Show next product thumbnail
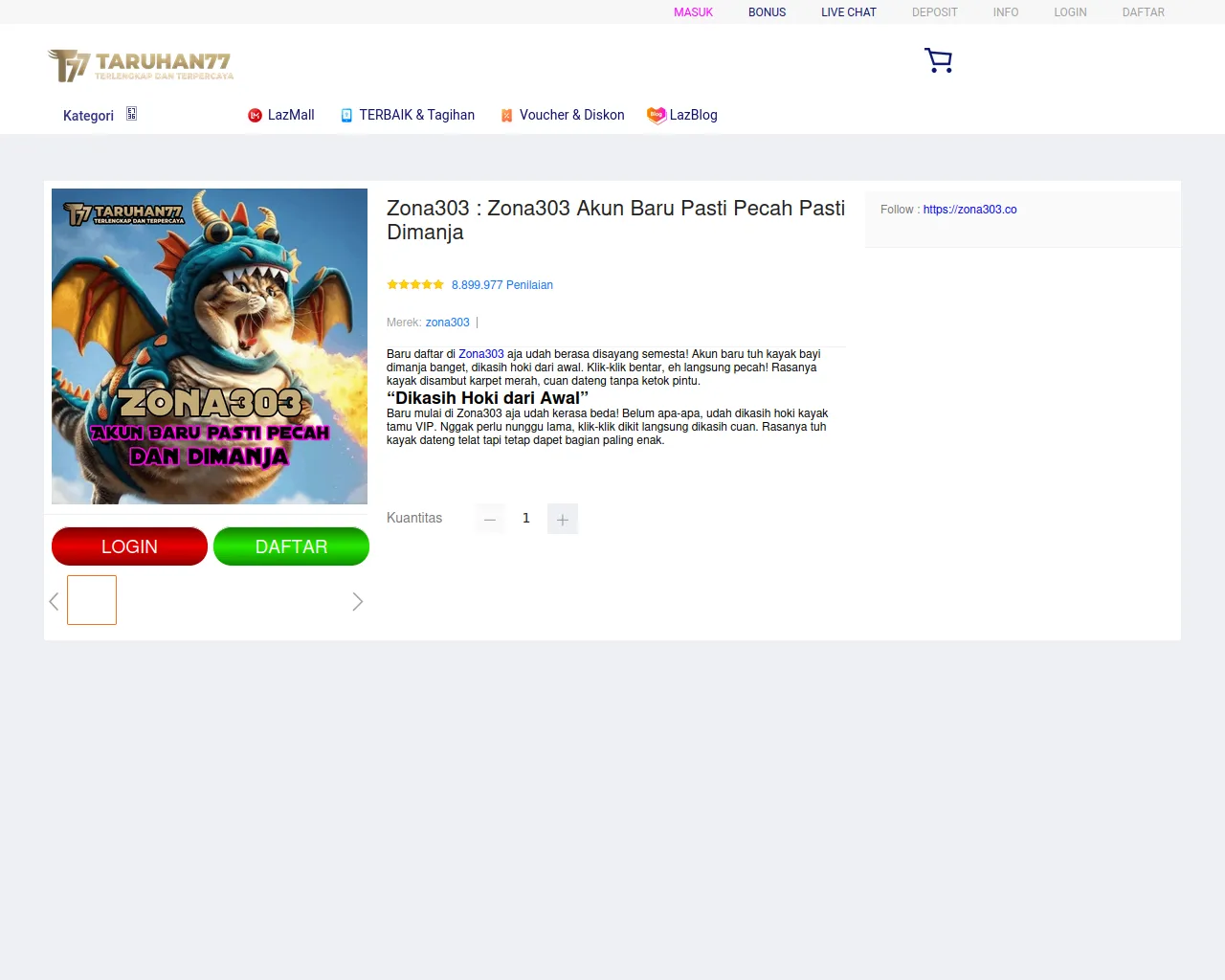The width and height of the screenshot is (1225, 980). (357, 601)
